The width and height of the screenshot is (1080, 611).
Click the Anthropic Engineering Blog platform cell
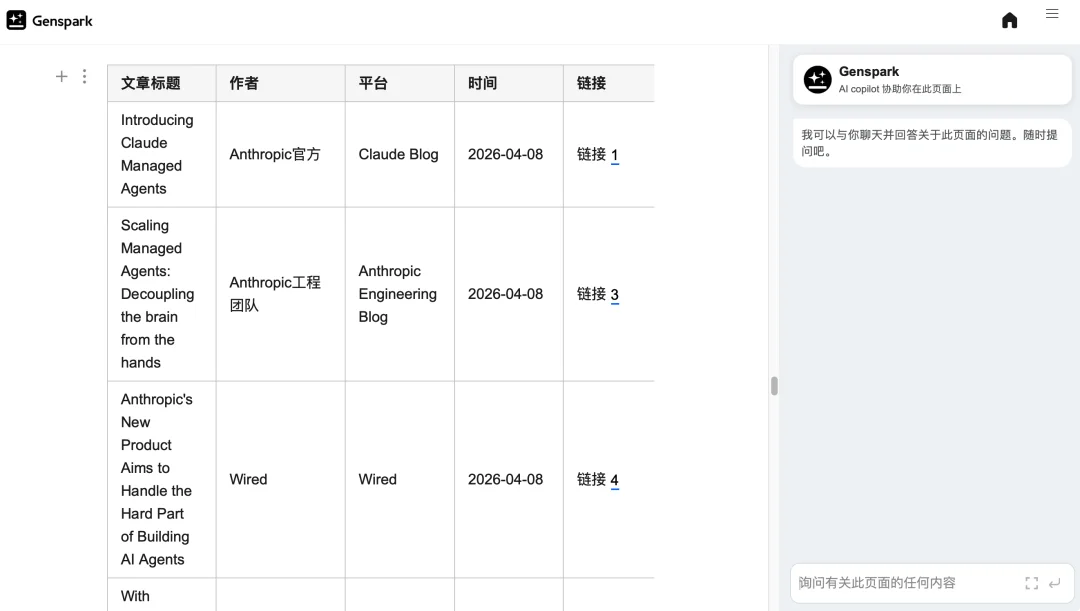[399, 294]
